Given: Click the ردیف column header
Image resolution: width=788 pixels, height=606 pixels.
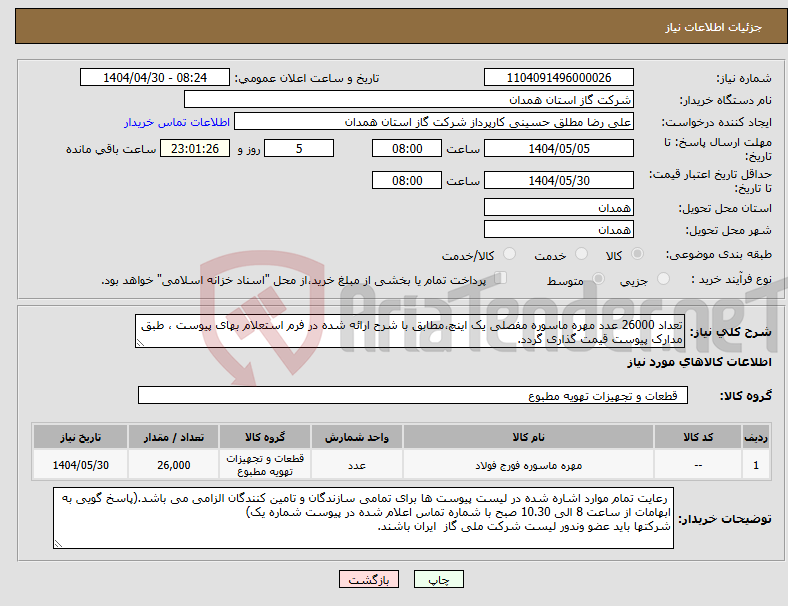Looking at the screenshot, I should 756,437.
